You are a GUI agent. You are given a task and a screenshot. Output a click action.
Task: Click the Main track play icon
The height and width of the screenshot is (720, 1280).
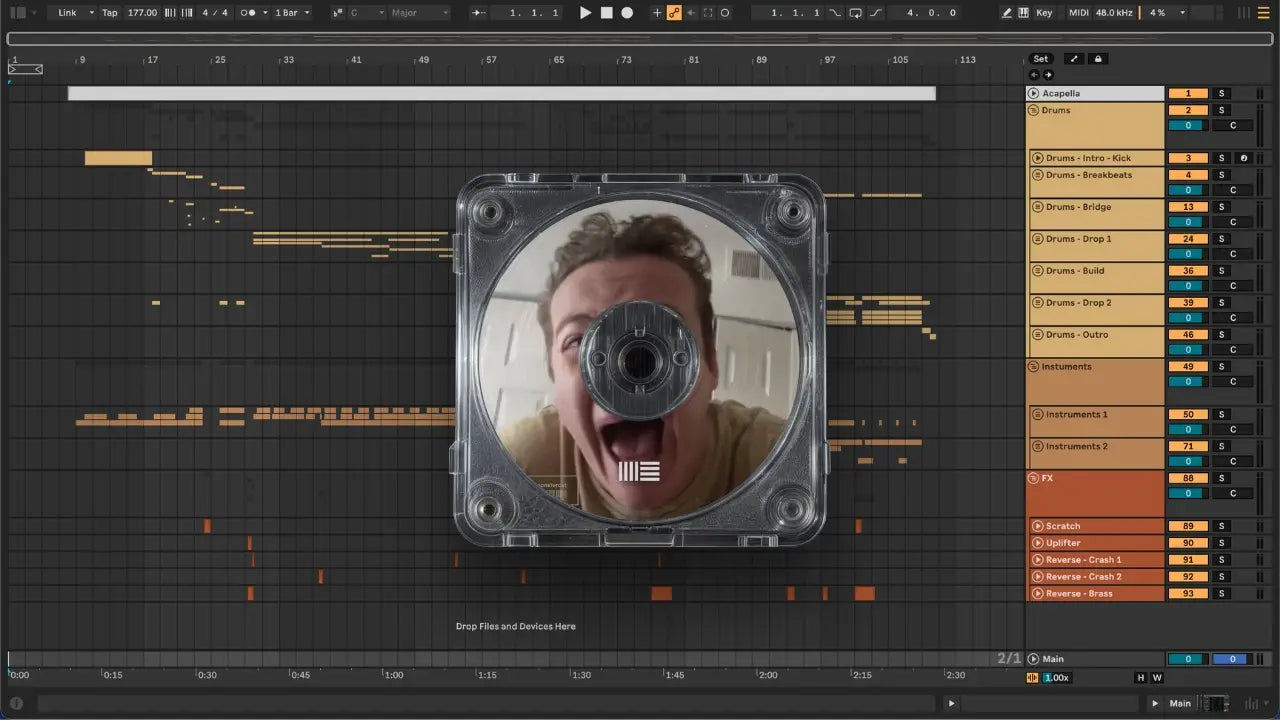pos(1034,659)
